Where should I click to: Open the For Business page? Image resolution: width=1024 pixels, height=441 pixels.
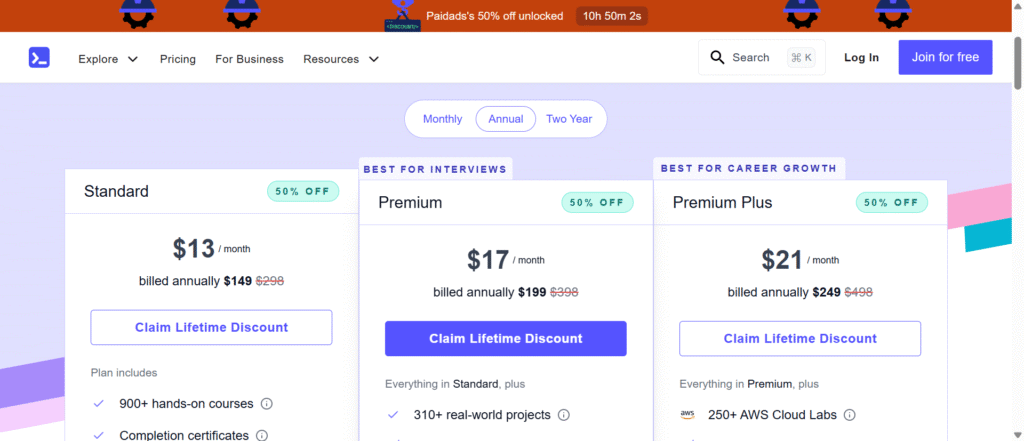[249, 59]
